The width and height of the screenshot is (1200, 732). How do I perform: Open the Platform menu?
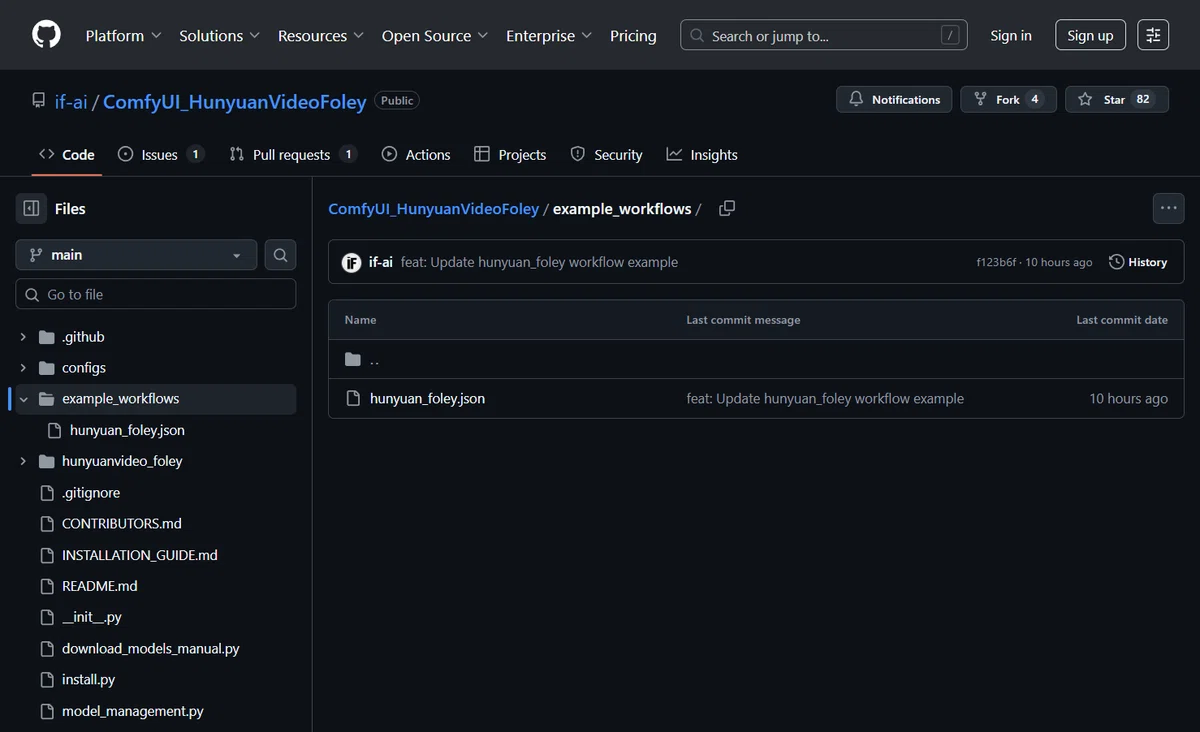point(123,35)
